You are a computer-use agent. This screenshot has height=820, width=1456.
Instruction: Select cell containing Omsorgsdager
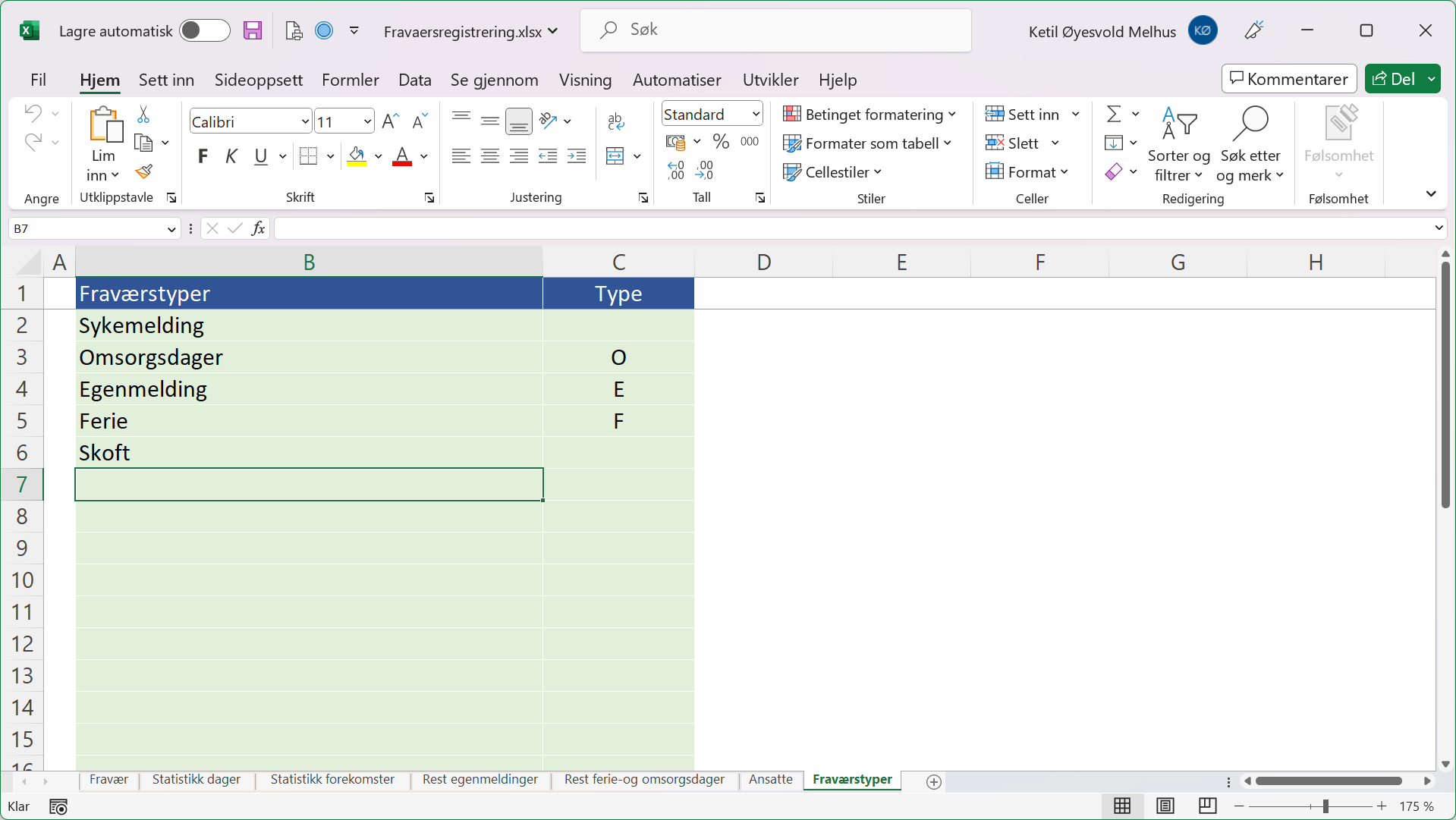coord(309,357)
